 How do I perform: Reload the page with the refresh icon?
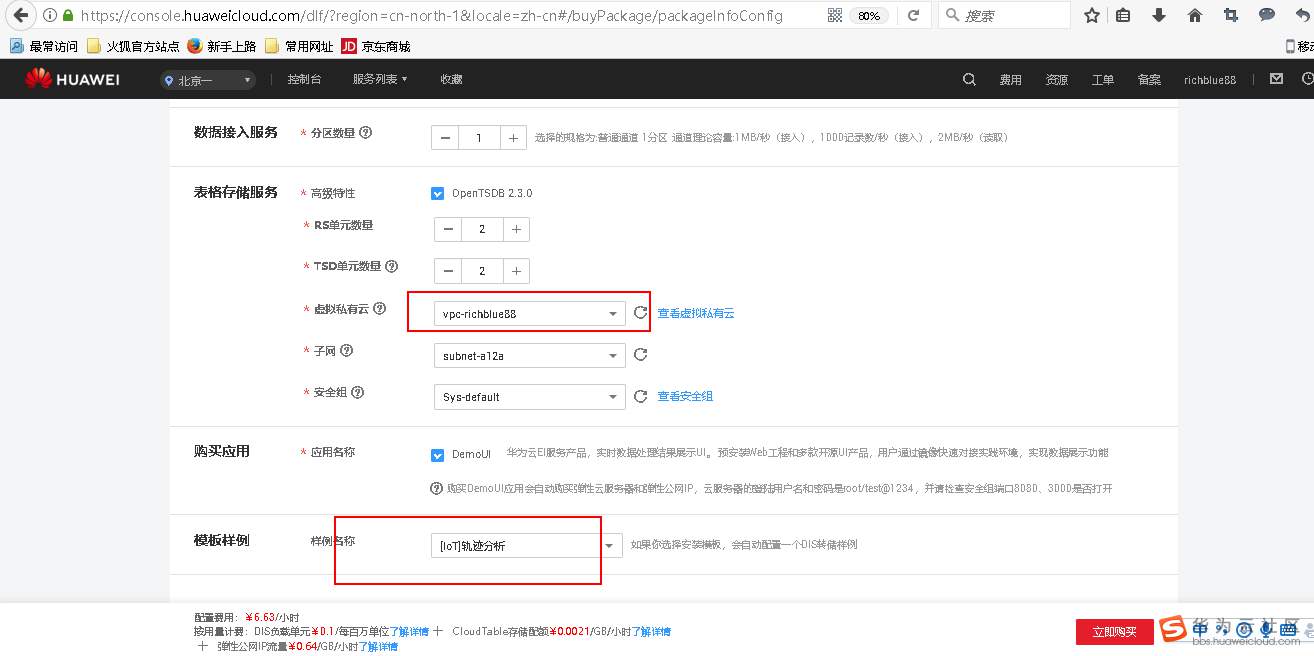click(914, 15)
